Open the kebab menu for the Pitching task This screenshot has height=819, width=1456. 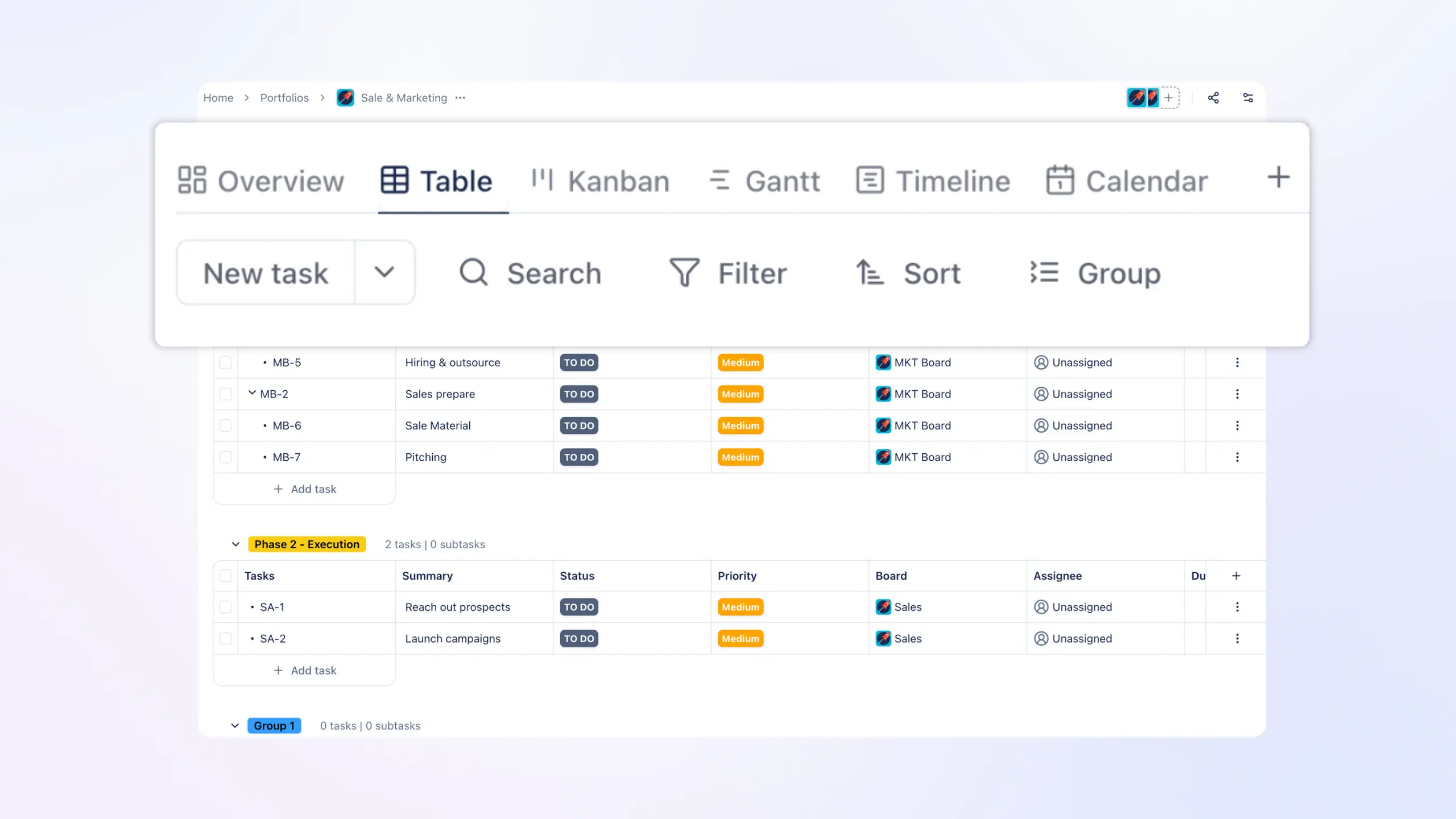pos(1237,457)
